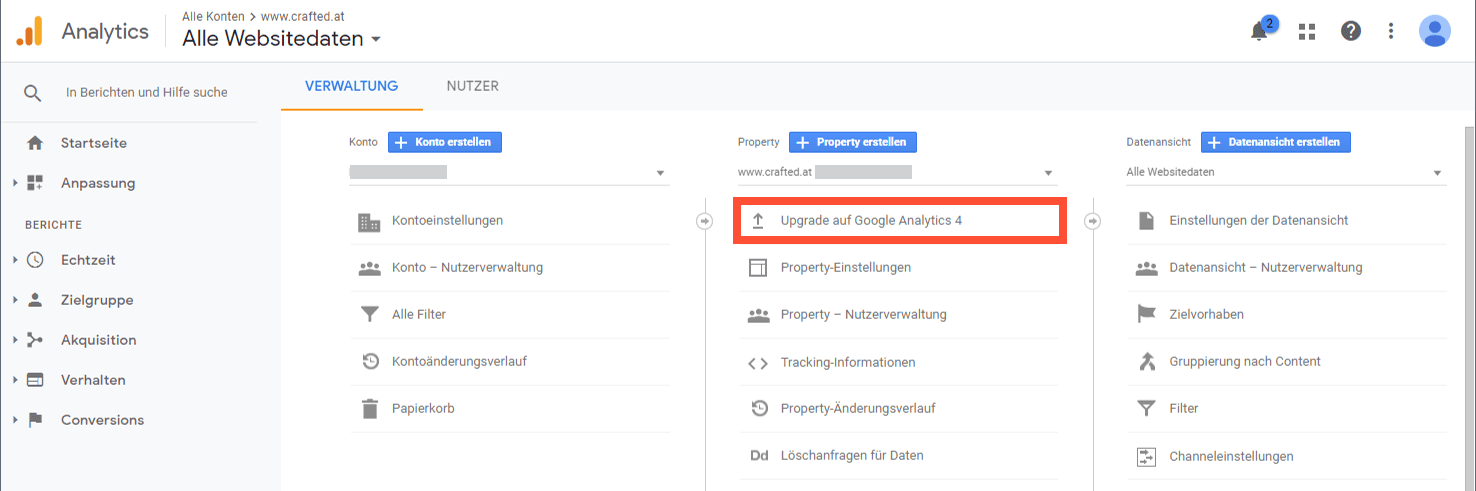The width and height of the screenshot is (1476, 491).
Task: Click the Zielvorhaben flag icon
Action: pyautogui.click(x=1146, y=314)
